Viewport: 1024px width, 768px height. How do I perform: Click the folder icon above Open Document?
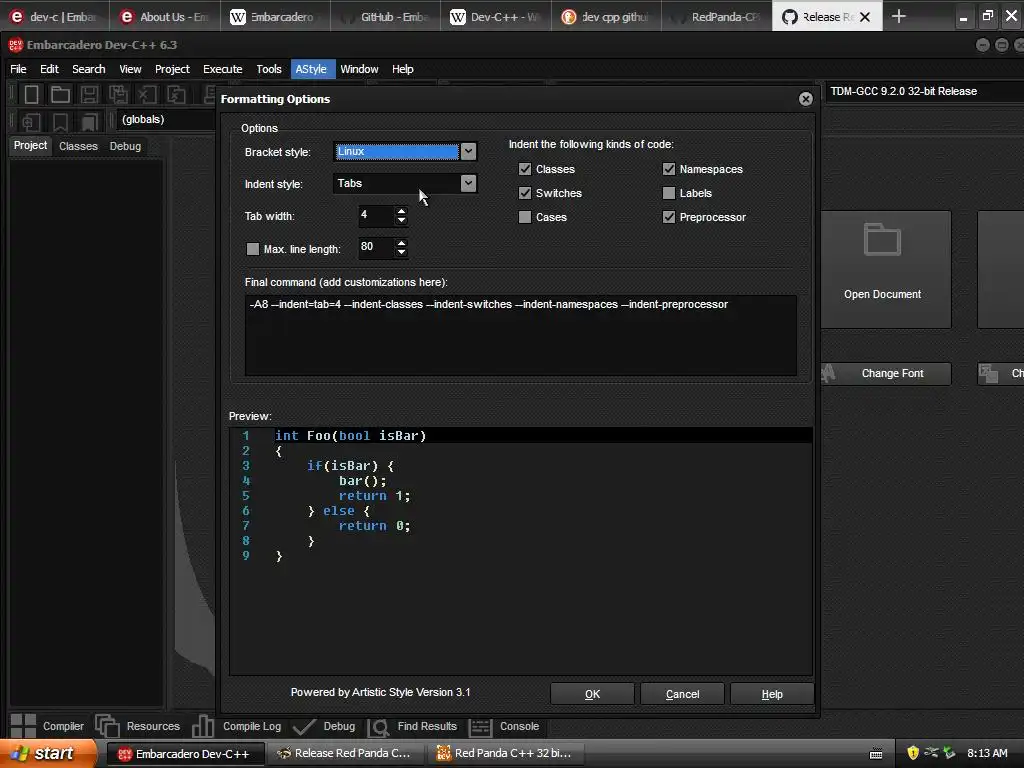pos(882,239)
